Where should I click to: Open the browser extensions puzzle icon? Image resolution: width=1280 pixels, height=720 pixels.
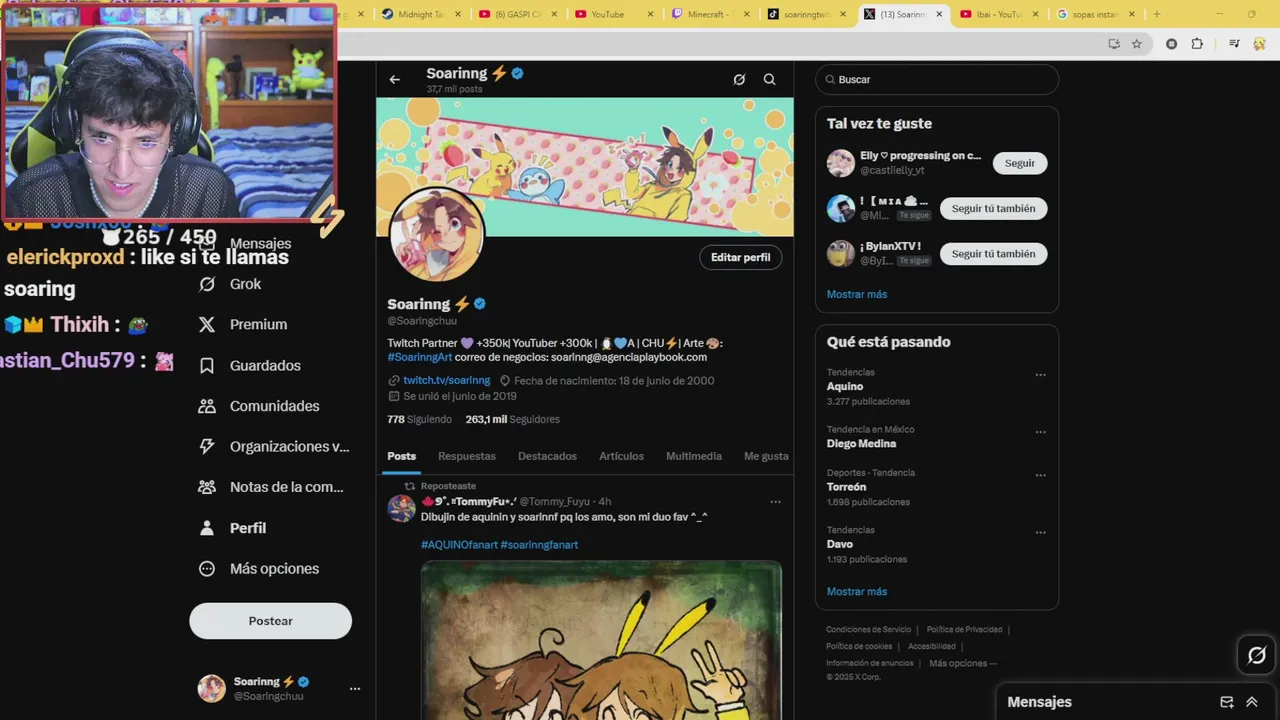click(1197, 44)
